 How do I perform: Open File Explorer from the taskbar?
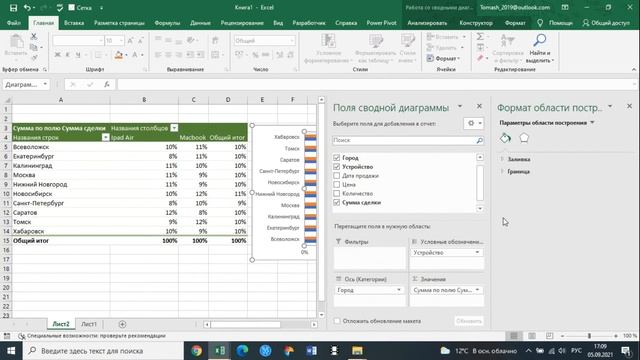[357, 351]
